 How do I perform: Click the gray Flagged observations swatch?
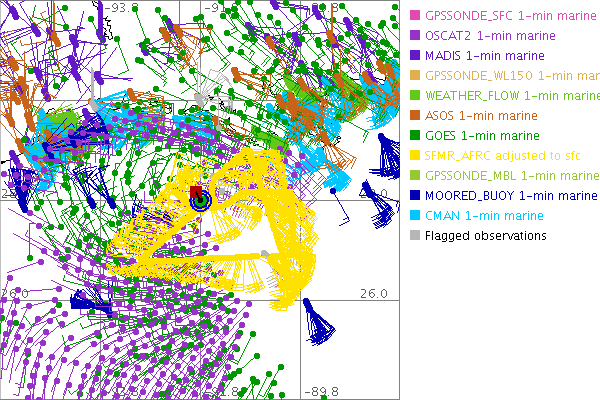coord(415,236)
